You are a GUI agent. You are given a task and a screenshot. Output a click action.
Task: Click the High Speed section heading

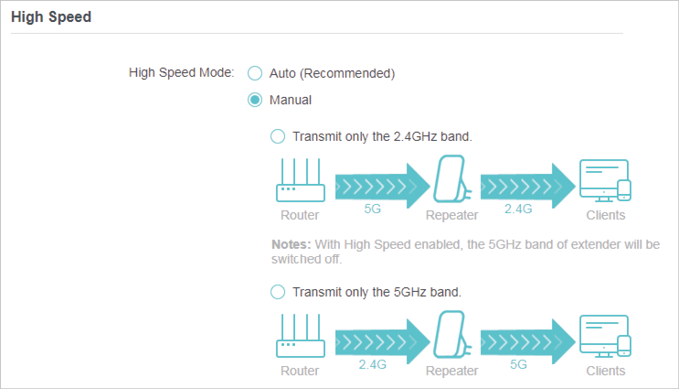[51, 17]
